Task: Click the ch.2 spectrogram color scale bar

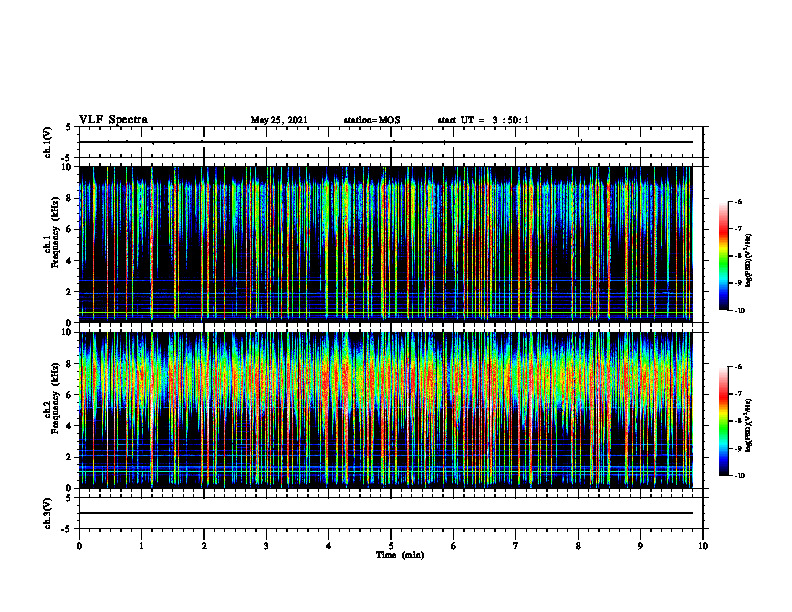Action: (723, 421)
